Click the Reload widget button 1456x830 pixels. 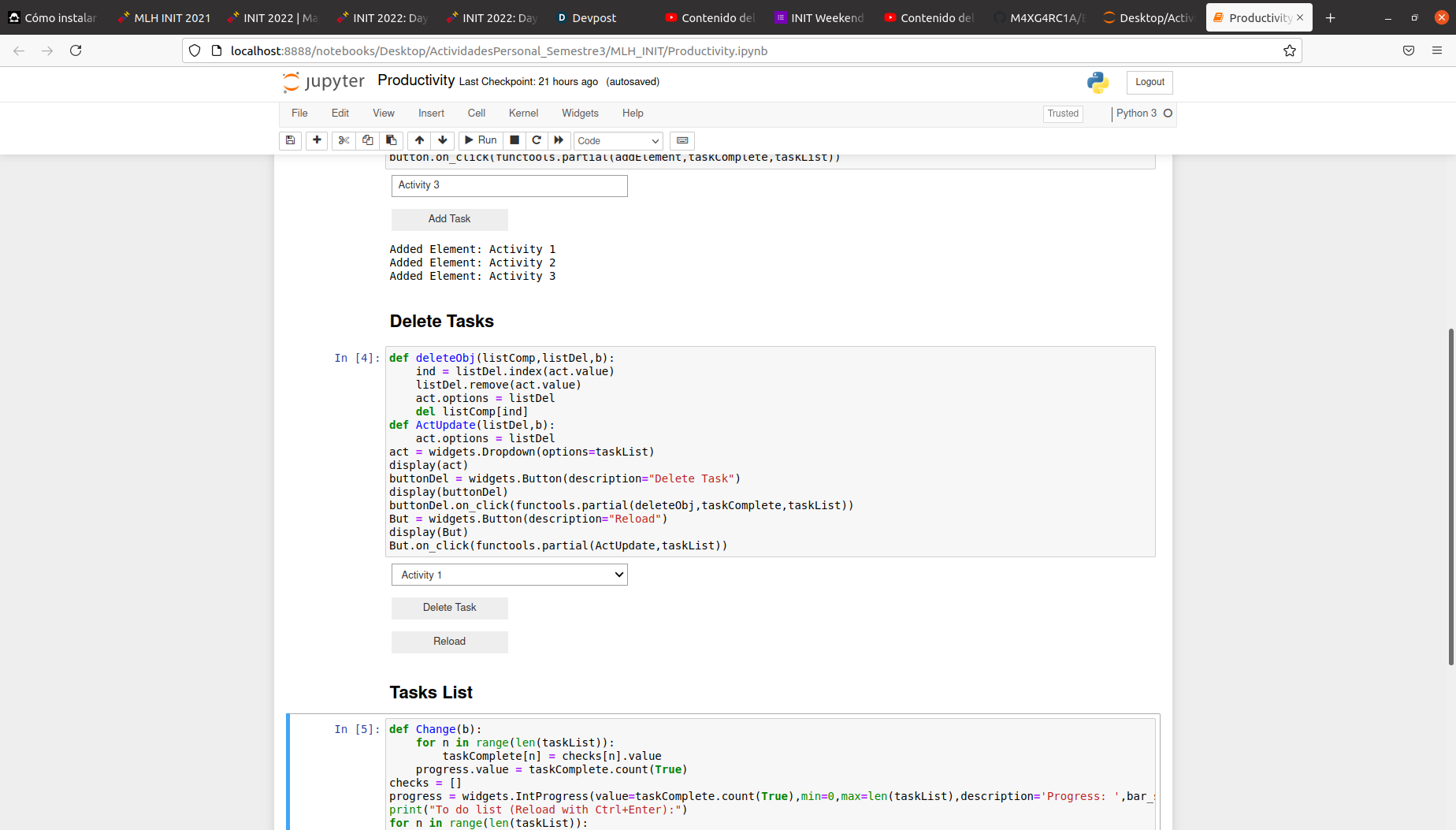coord(450,642)
